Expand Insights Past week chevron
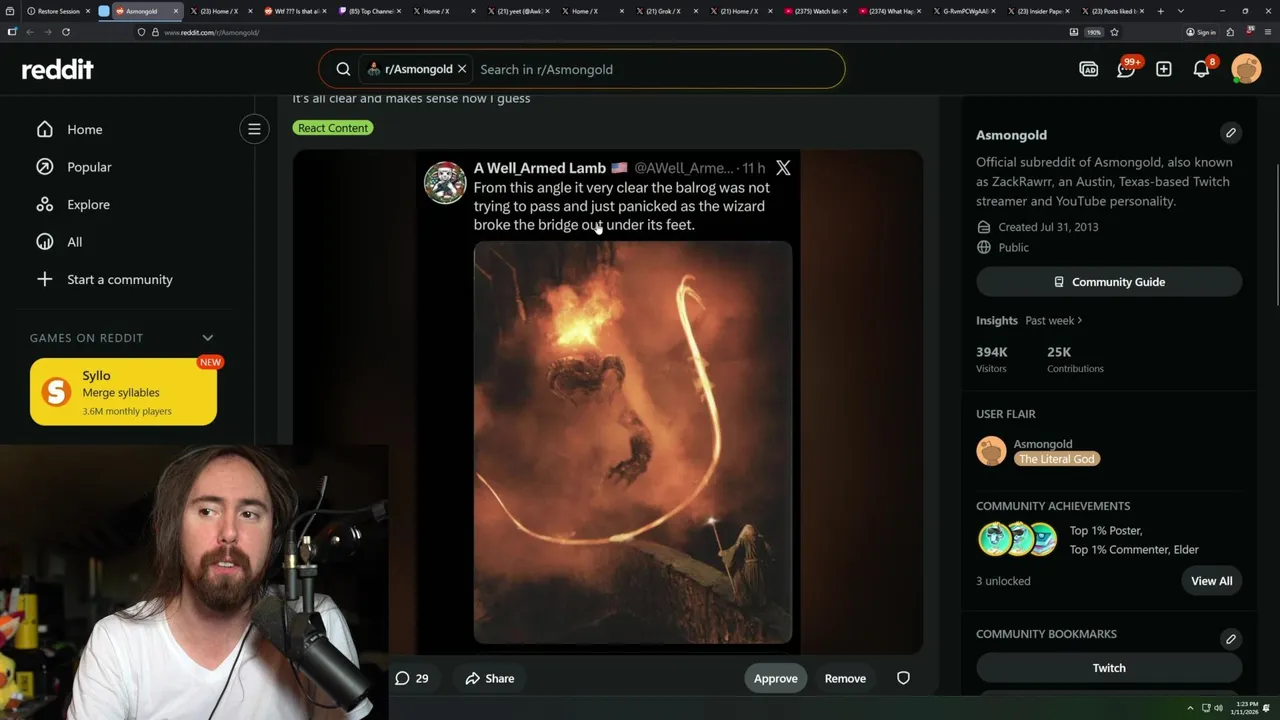1280x720 pixels. coord(1080,321)
